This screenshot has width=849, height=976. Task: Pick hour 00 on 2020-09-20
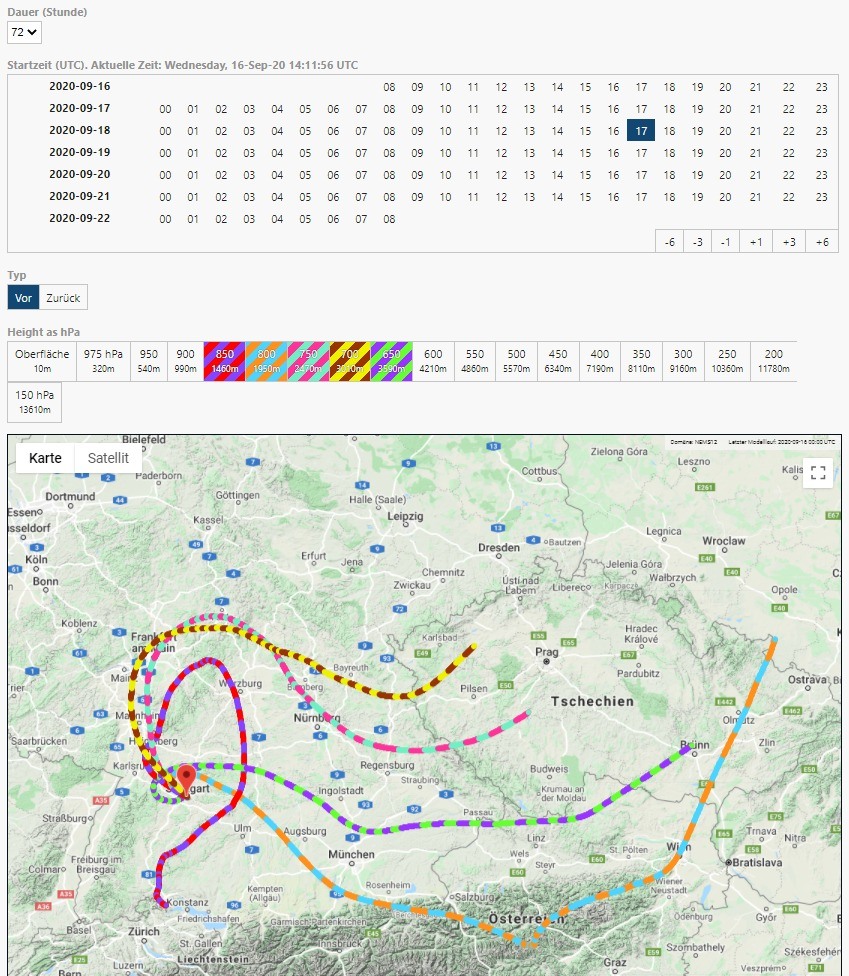pyautogui.click(x=165, y=174)
